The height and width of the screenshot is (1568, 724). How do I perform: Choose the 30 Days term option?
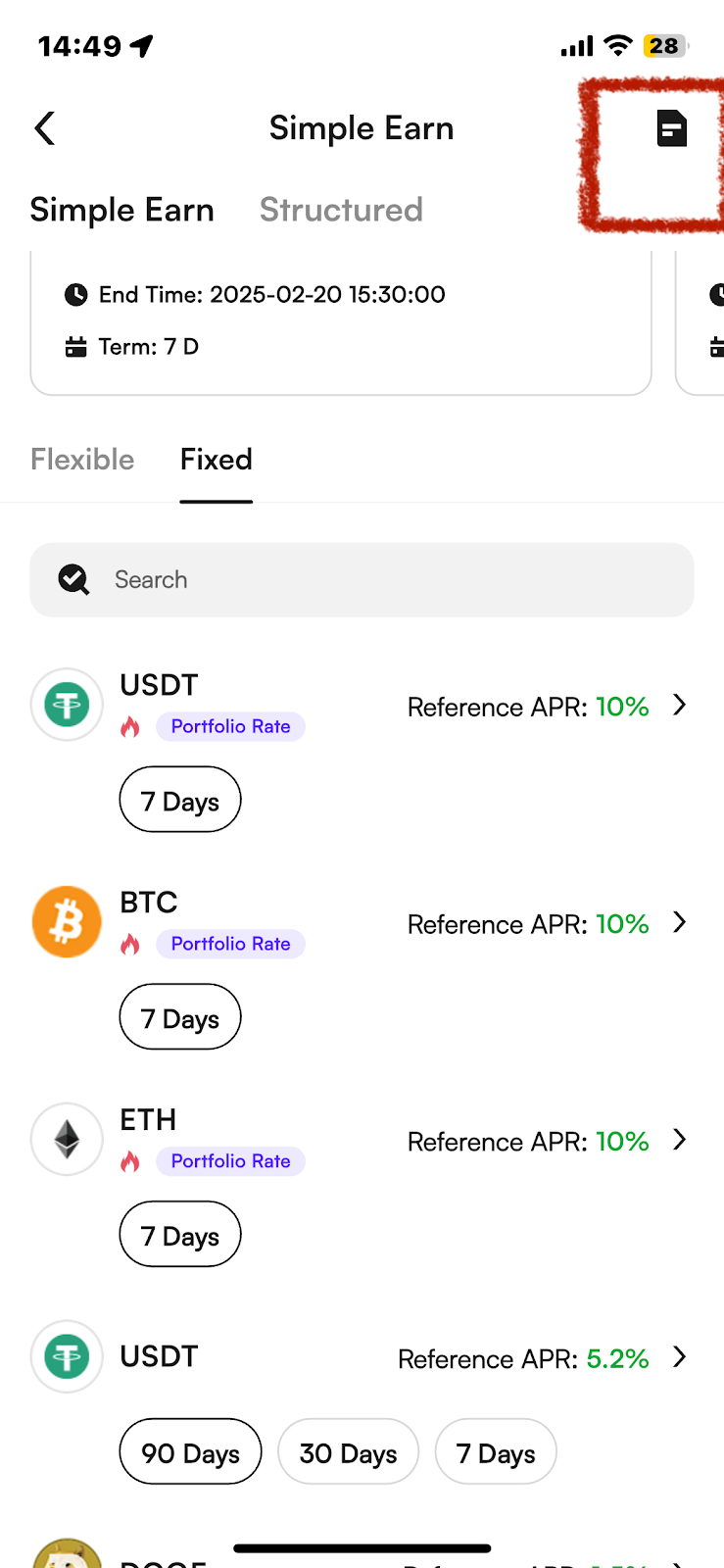[x=348, y=1452]
